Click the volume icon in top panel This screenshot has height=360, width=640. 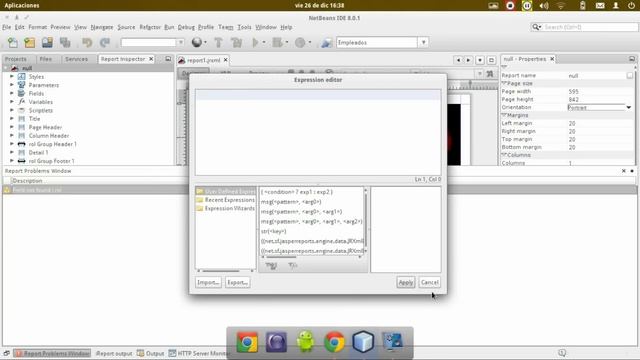click(544, 6)
